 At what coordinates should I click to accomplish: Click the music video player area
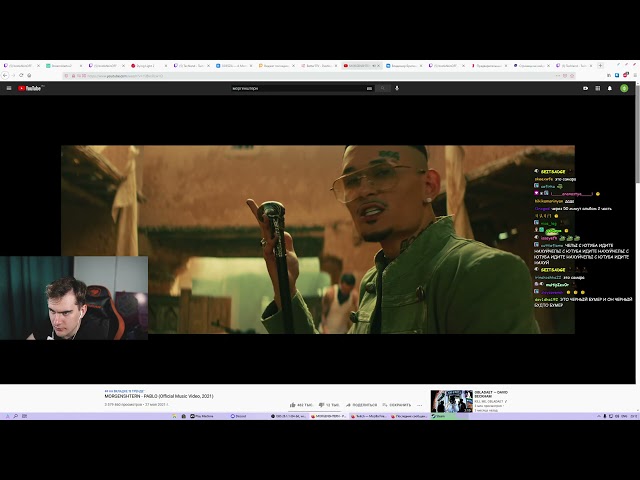click(318, 239)
